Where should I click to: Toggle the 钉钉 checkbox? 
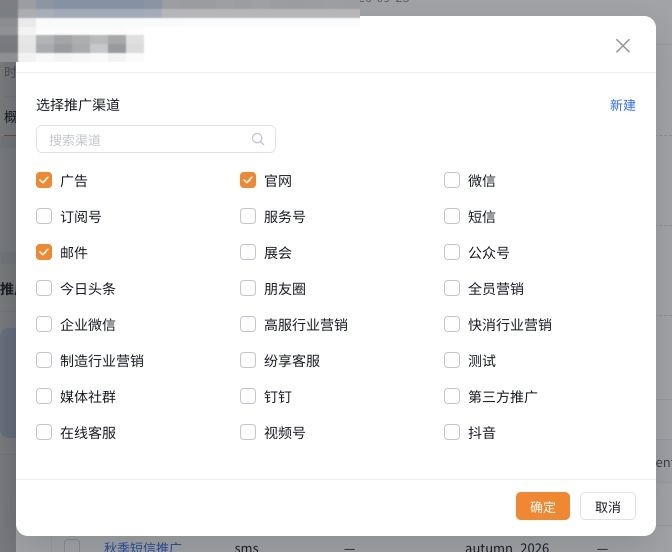click(248, 396)
